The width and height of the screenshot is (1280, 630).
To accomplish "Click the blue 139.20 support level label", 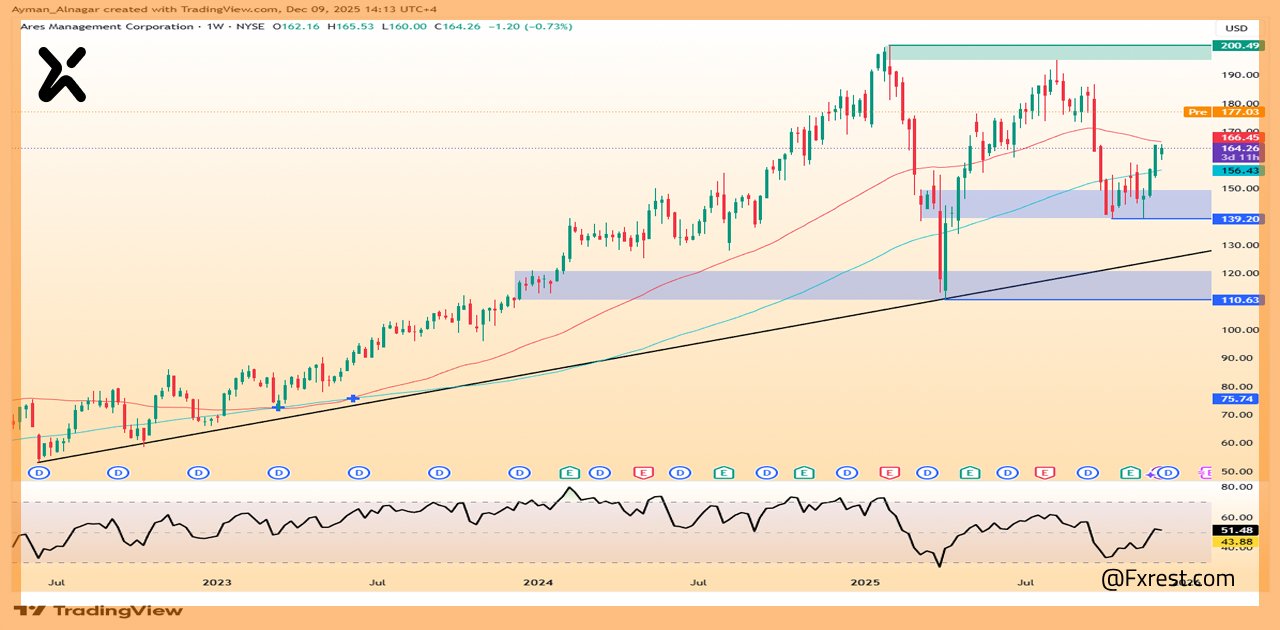I will (x=1238, y=218).
